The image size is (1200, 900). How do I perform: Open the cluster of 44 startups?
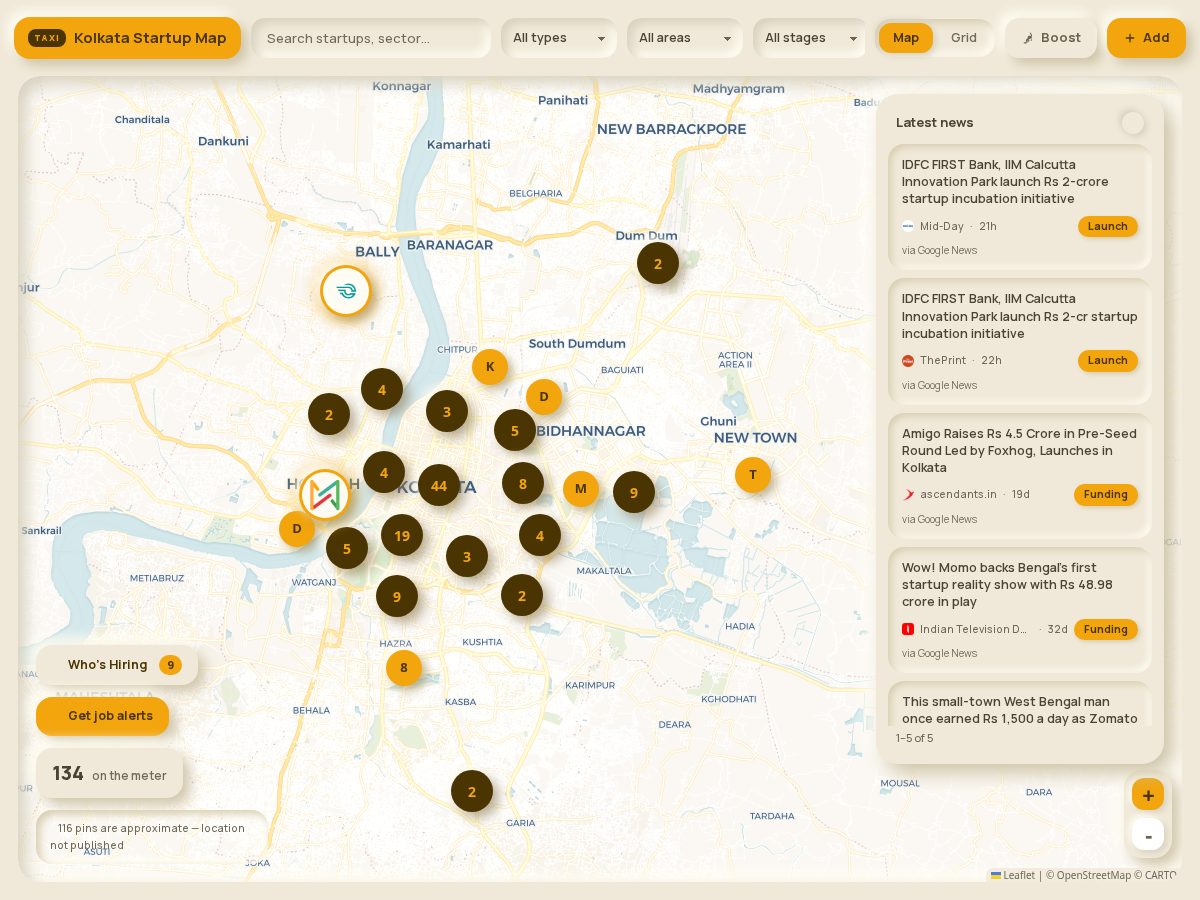coord(439,486)
